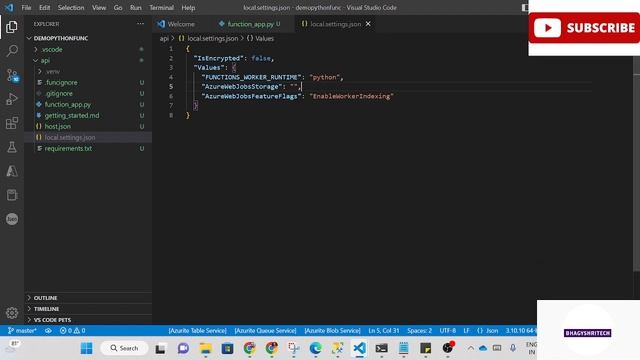This screenshot has width=640, height=360.
Task: Click Ln 5, Col 31 cursor position
Action: click(x=384, y=331)
